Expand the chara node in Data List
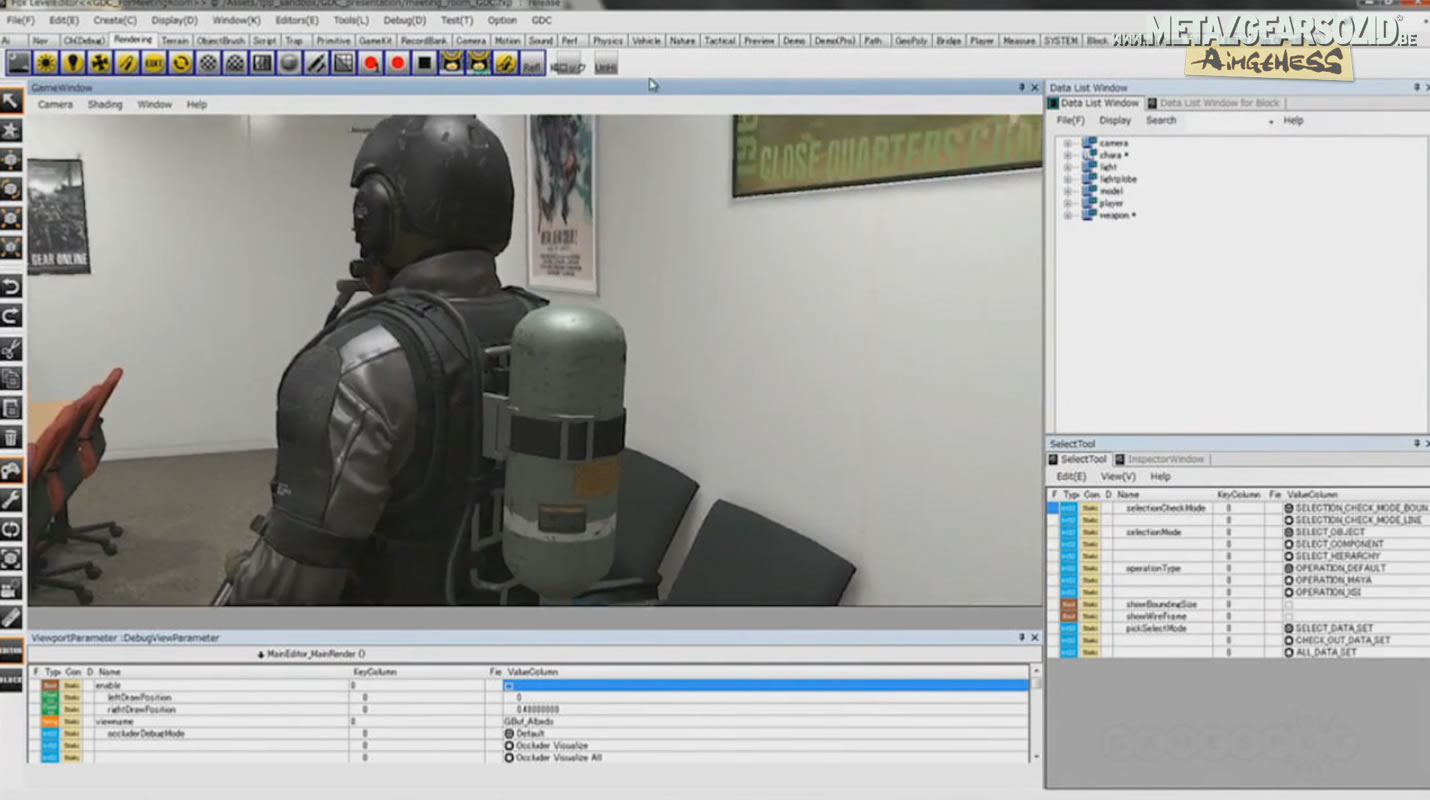Image resolution: width=1430 pixels, height=800 pixels. coord(1067,155)
